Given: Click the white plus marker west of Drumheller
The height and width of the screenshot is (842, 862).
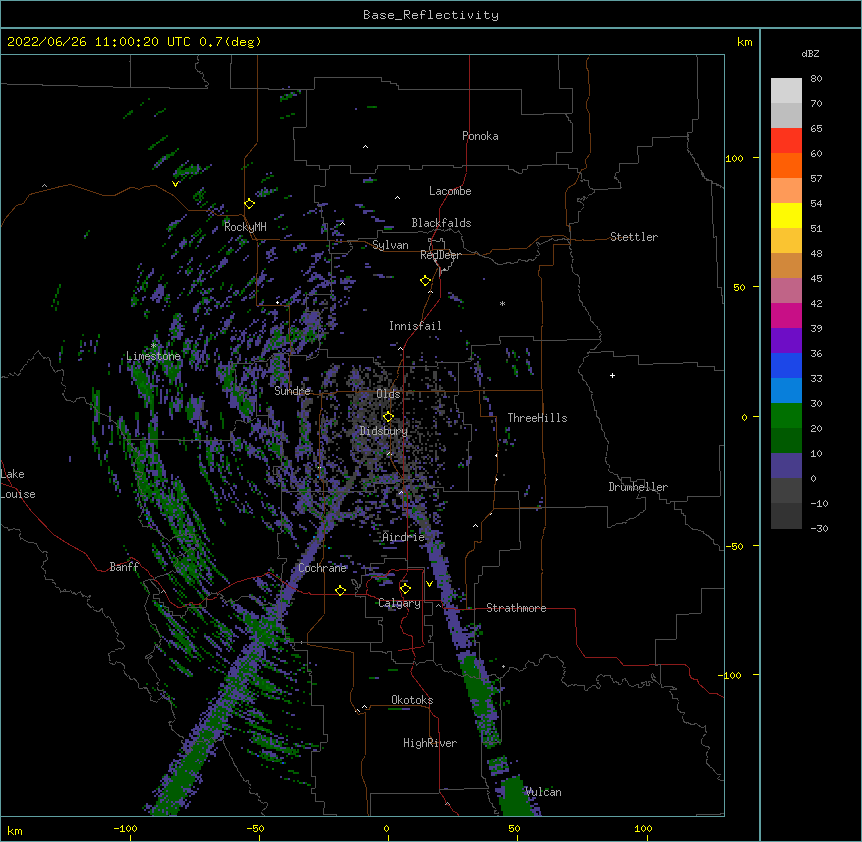Looking at the screenshot, I should (x=612, y=375).
